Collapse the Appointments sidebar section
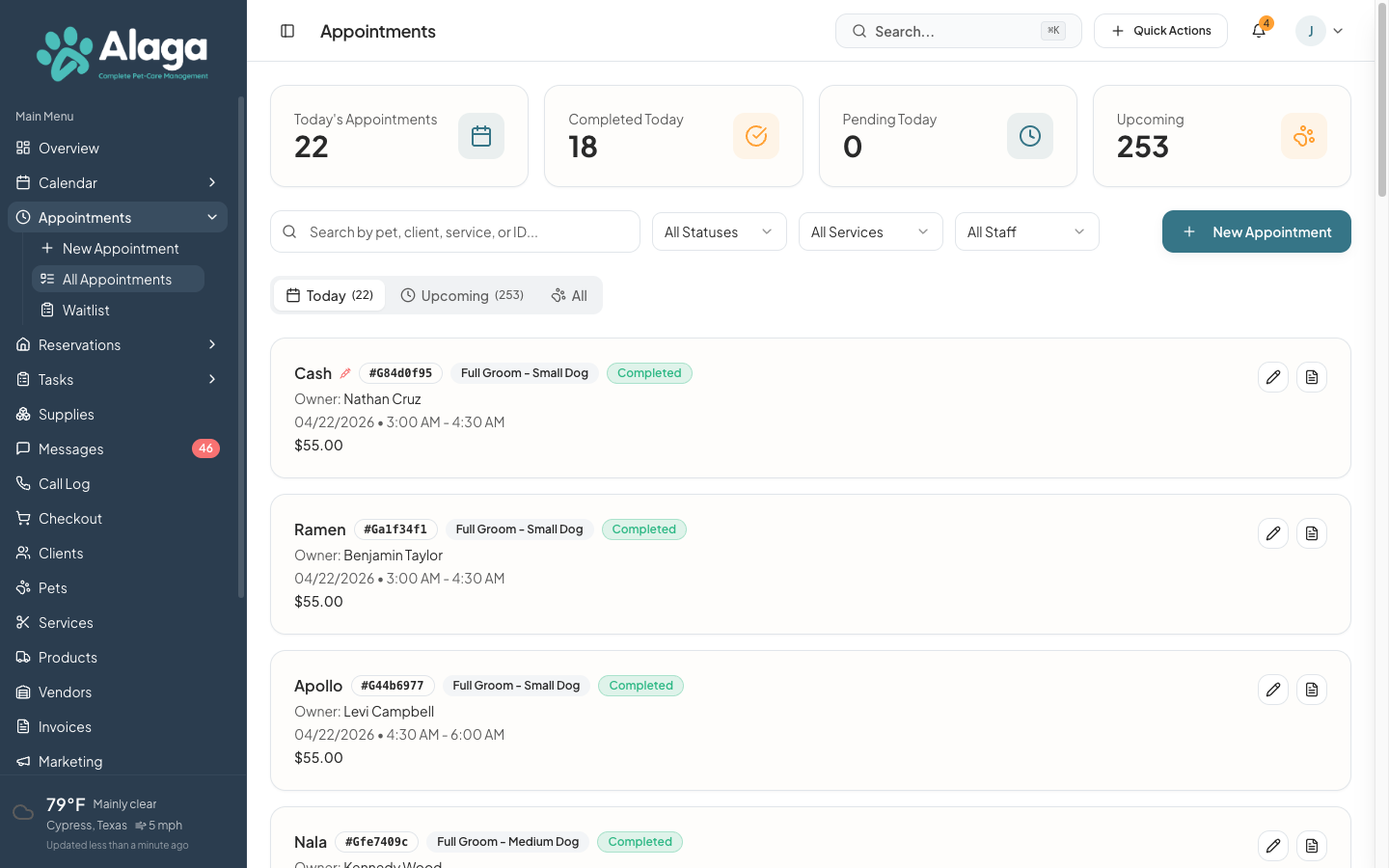Screen dimensions: 1389x868 click(118, 217)
